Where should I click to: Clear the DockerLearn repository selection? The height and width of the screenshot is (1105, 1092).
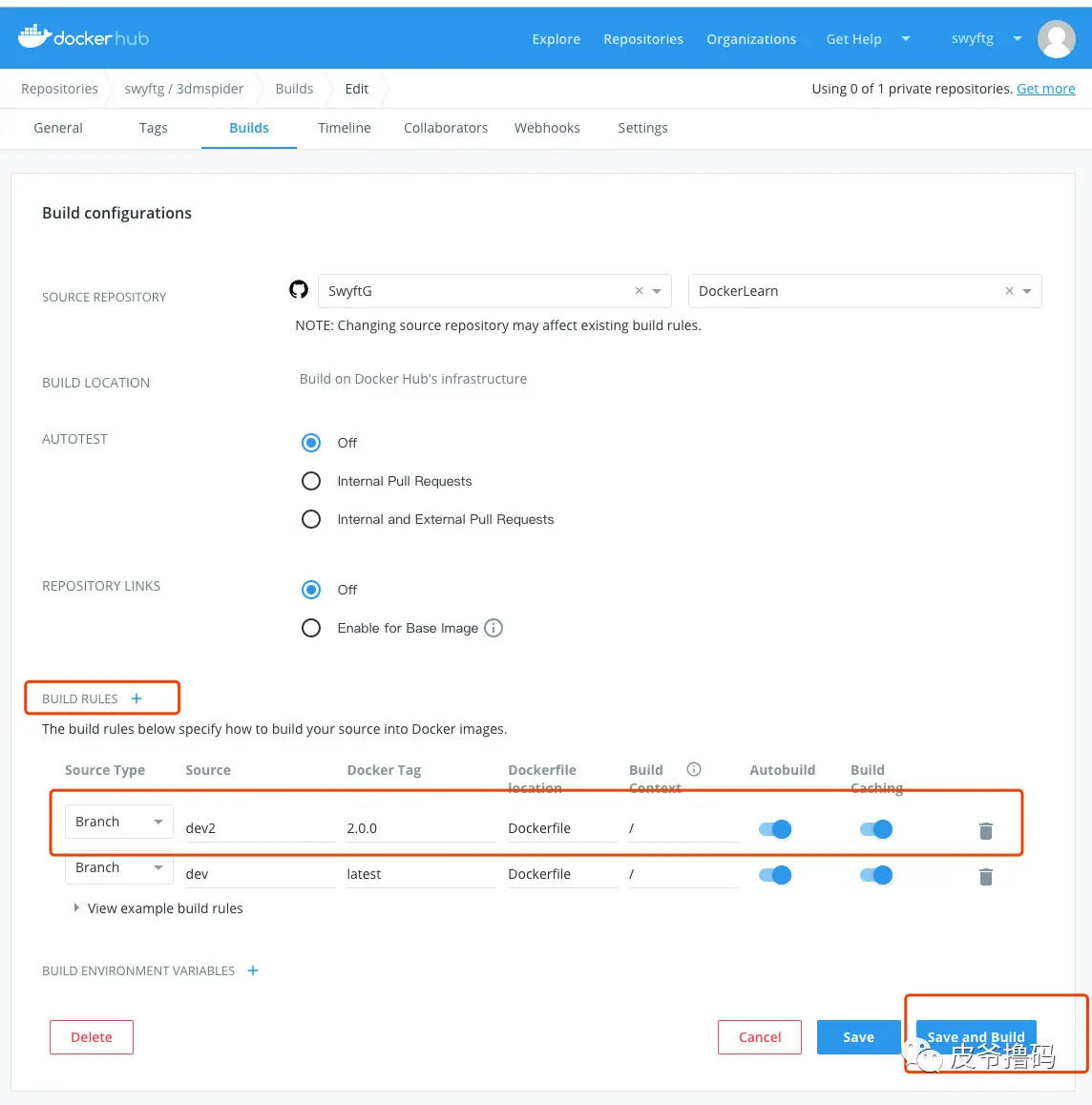[1009, 291]
